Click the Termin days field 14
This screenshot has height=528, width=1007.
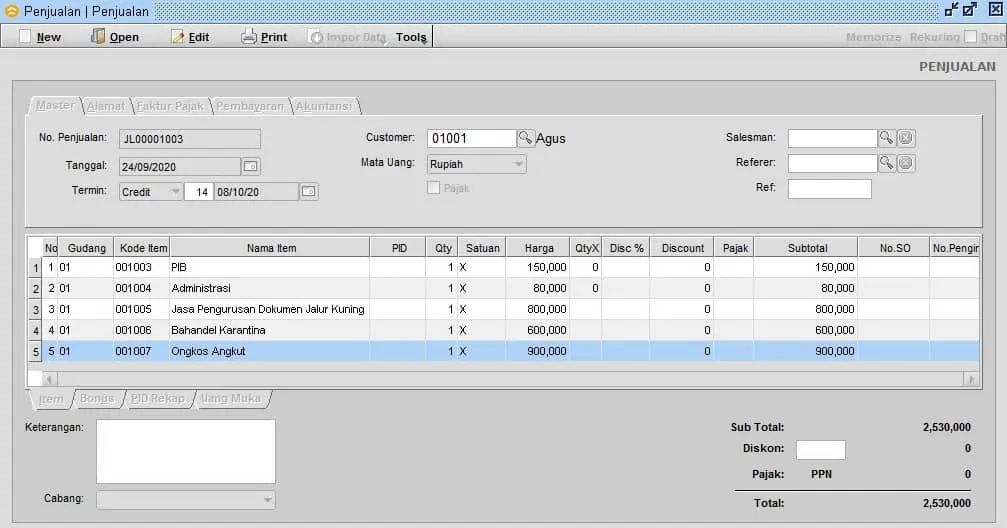(x=199, y=191)
